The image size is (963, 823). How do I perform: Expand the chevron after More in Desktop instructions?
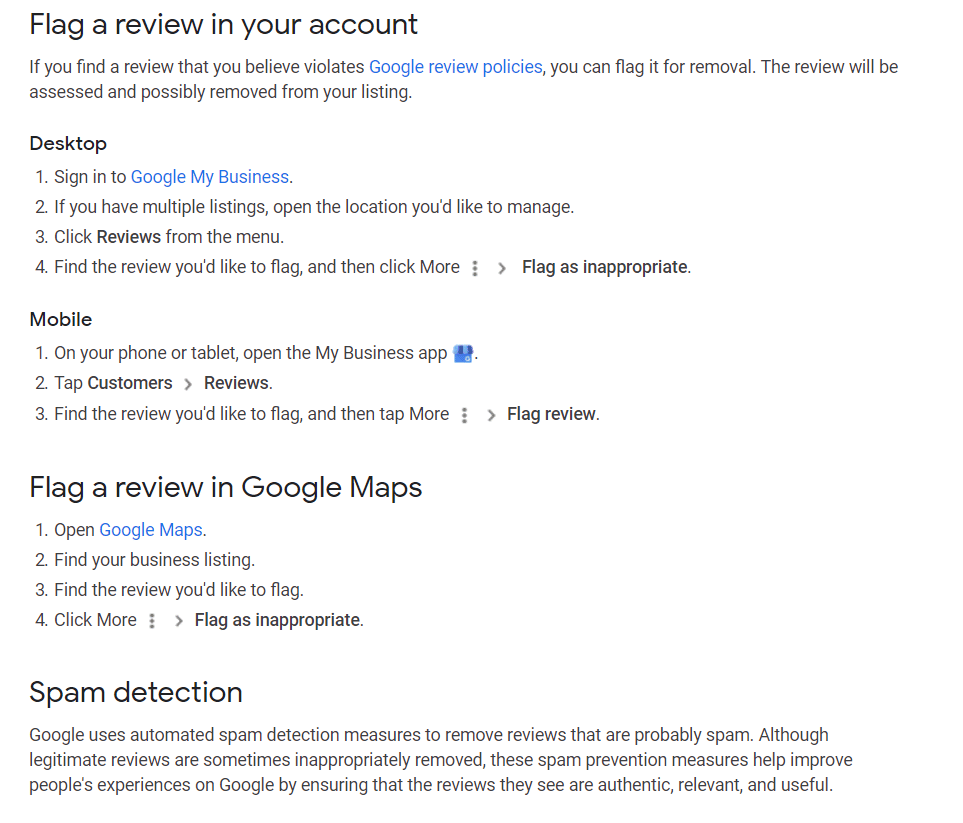pyautogui.click(x=501, y=267)
